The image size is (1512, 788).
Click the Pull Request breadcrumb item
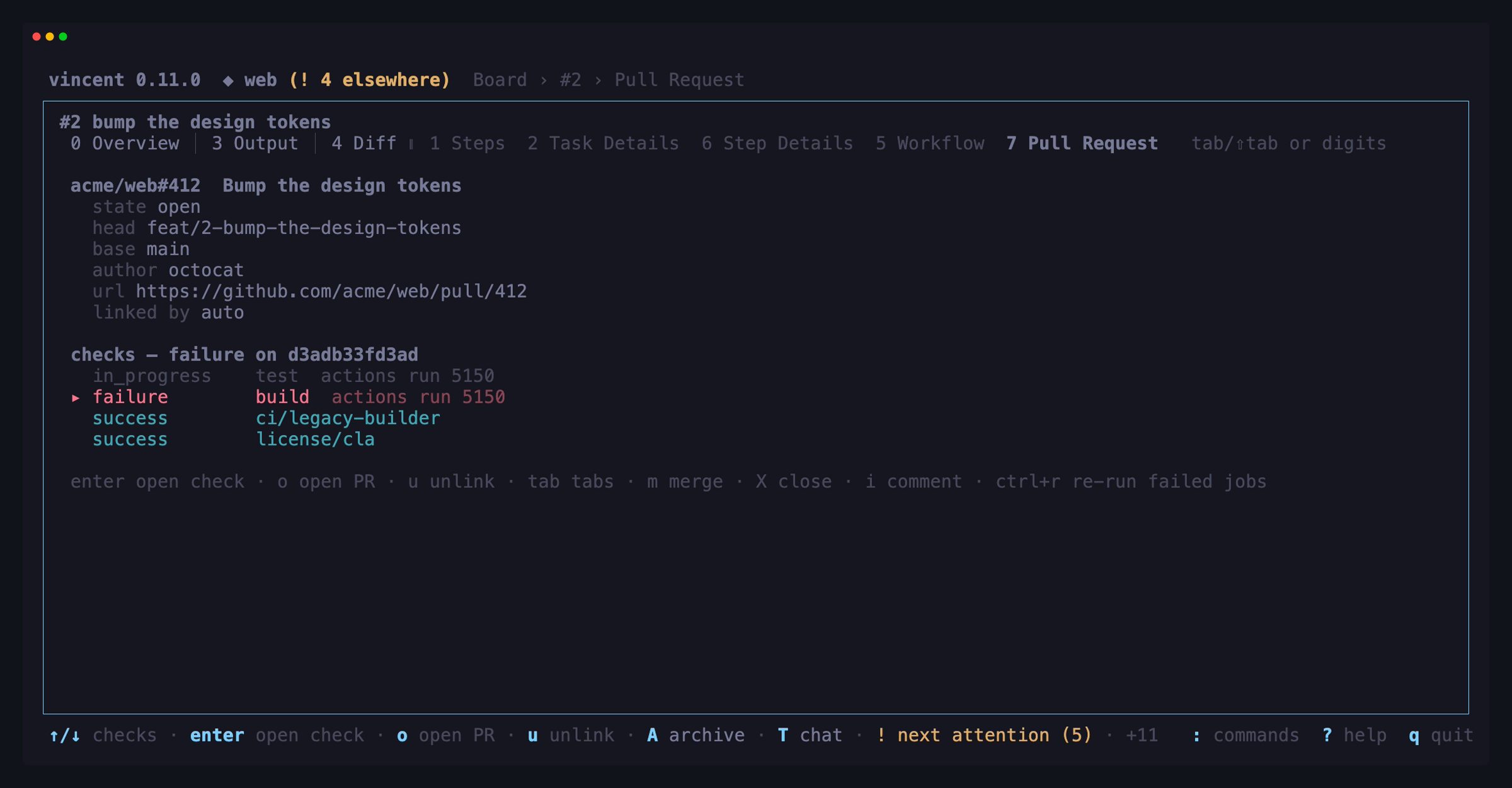(x=679, y=80)
